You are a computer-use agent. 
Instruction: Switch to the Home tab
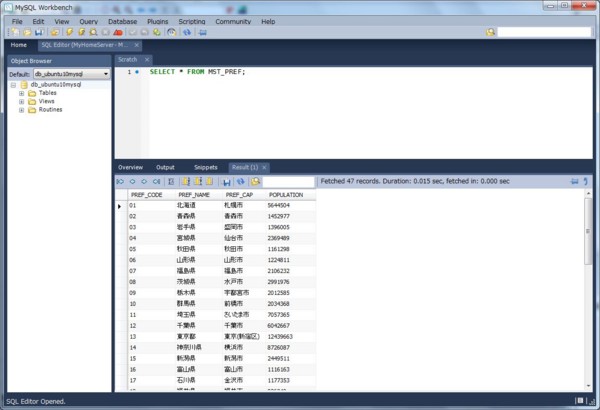point(19,45)
